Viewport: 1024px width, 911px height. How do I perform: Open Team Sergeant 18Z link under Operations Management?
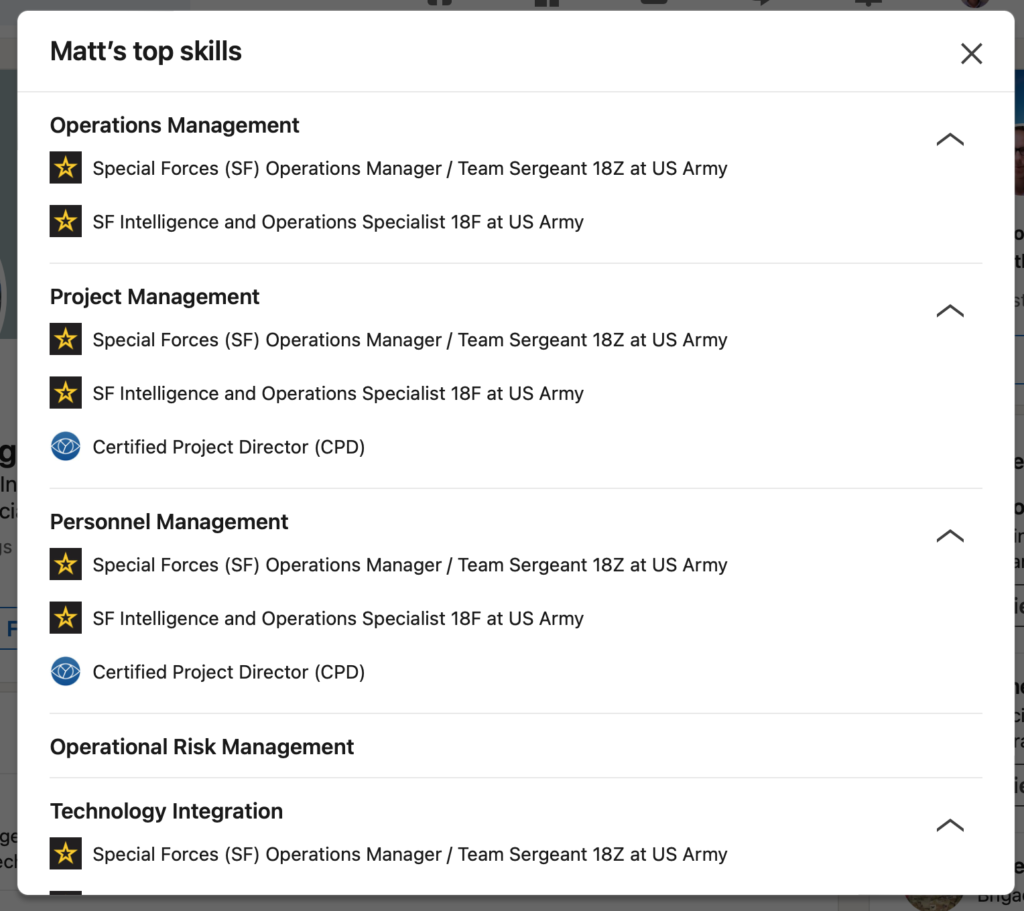click(410, 168)
